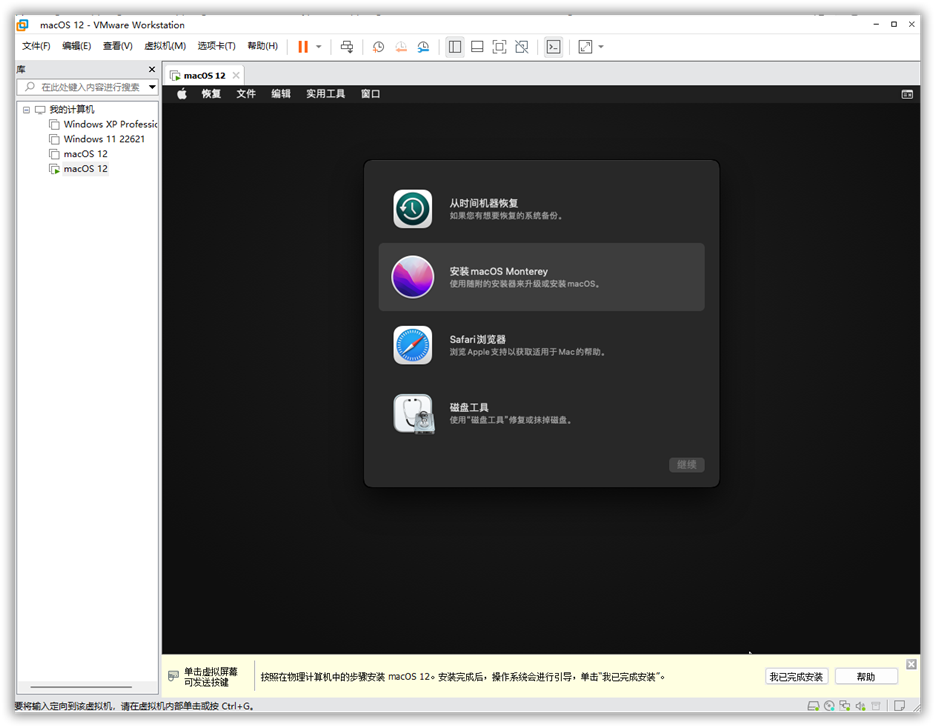
Task: Click the keyboard hint icon in hint bar
Action: pyautogui.click(x=173, y=676)
